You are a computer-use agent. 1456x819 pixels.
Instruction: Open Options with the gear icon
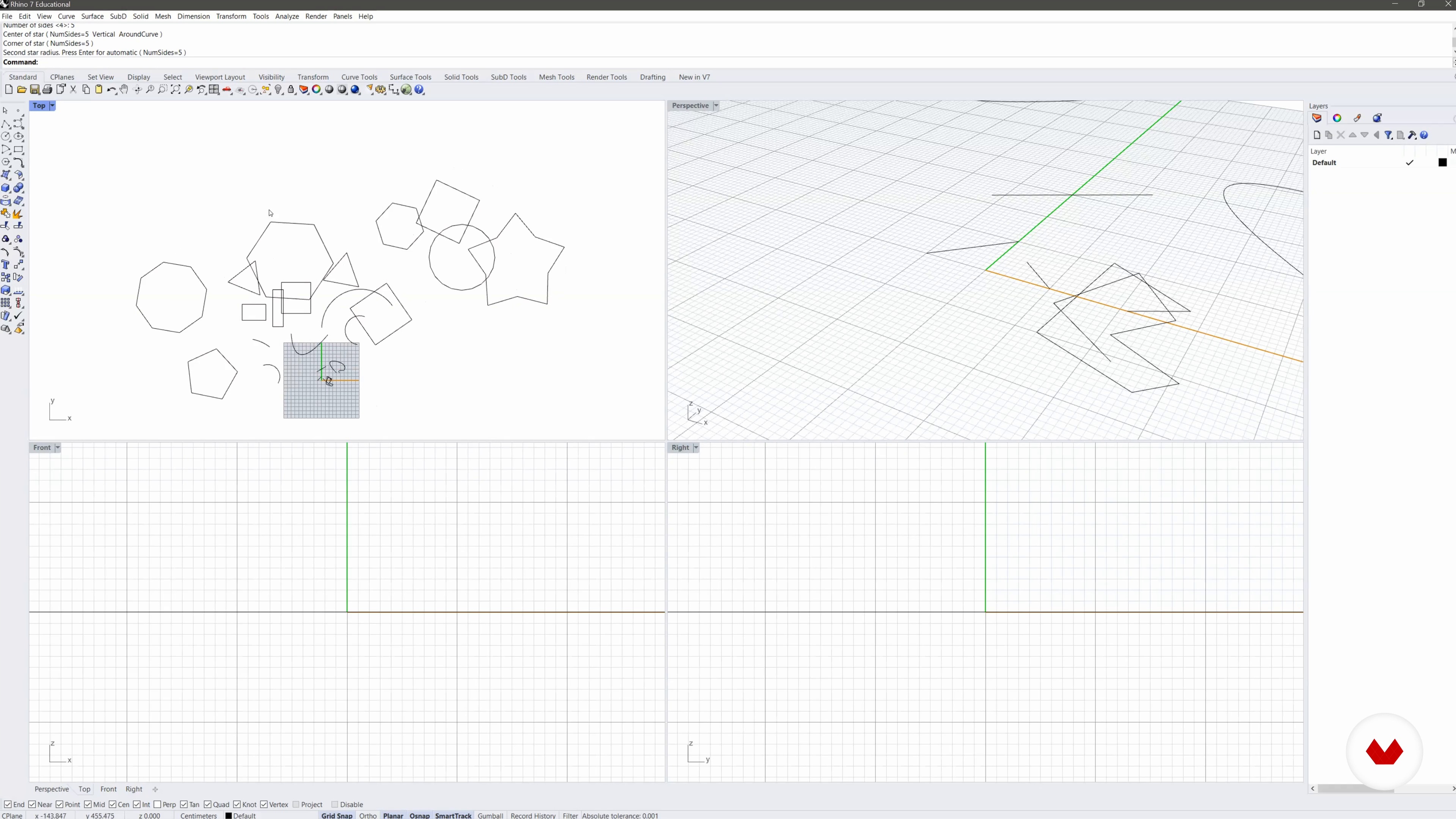coord(381,89)
